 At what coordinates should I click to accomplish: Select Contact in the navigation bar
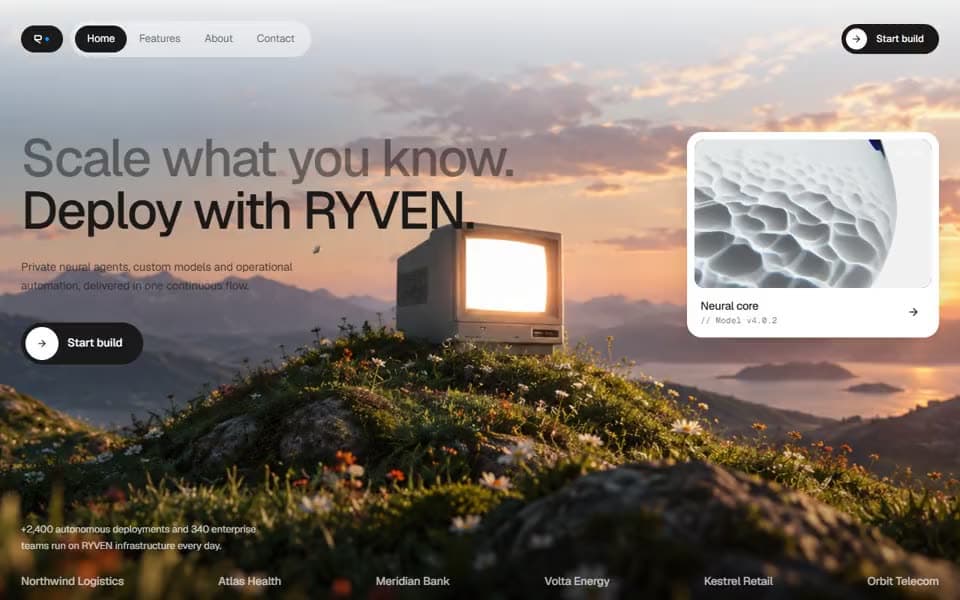(276, 39)
